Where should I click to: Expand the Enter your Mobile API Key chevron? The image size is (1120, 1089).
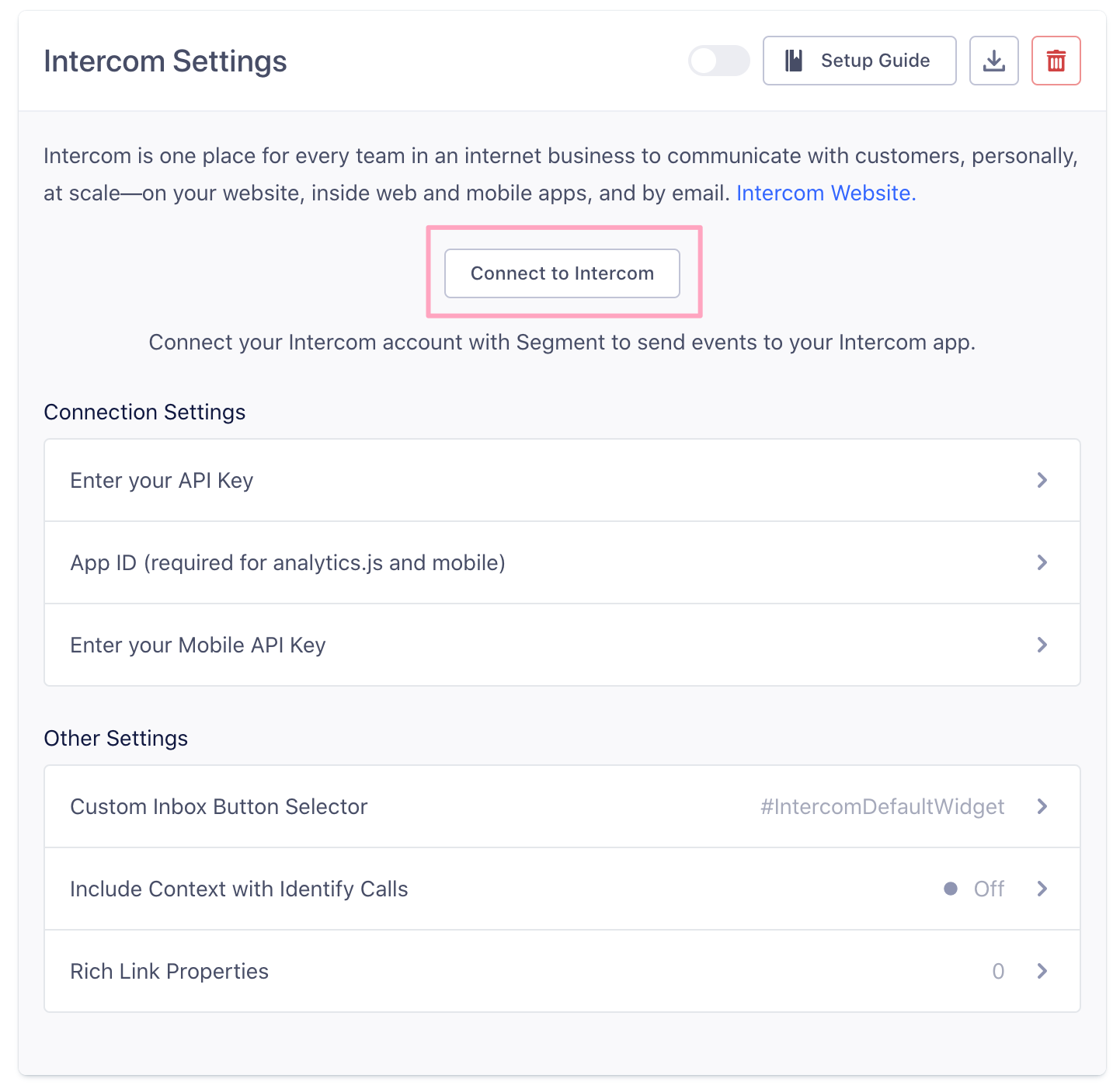coord(1042,645)
